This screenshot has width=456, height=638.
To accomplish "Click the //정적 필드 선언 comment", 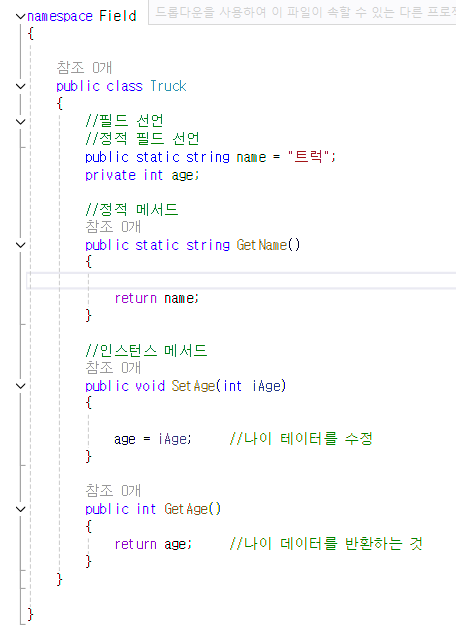I will pyautogui.click(x=142, y=139).
